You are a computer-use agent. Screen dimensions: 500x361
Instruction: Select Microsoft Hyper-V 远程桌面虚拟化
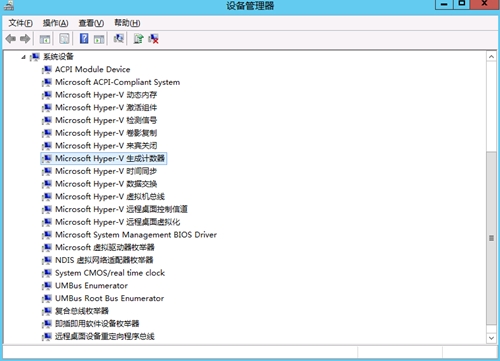point(118,222)
